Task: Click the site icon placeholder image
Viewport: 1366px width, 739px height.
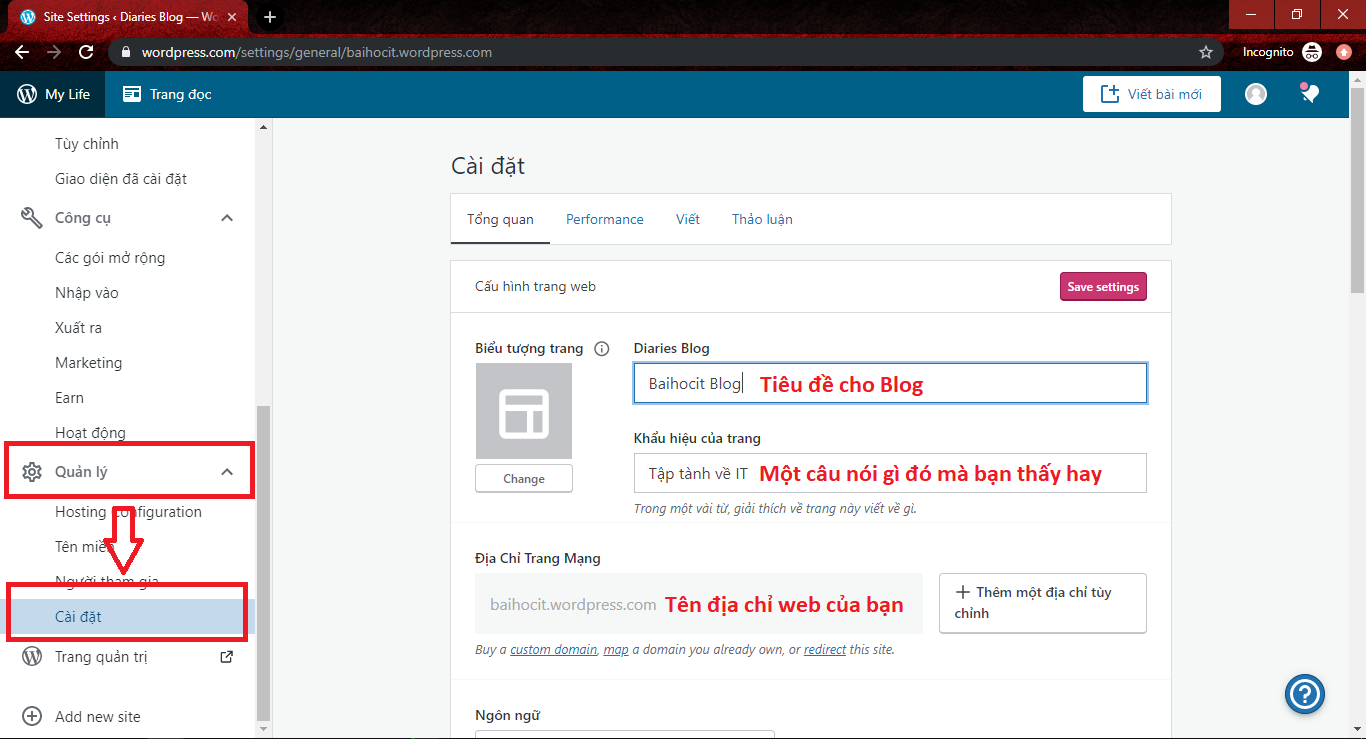Action: [523, 411]
